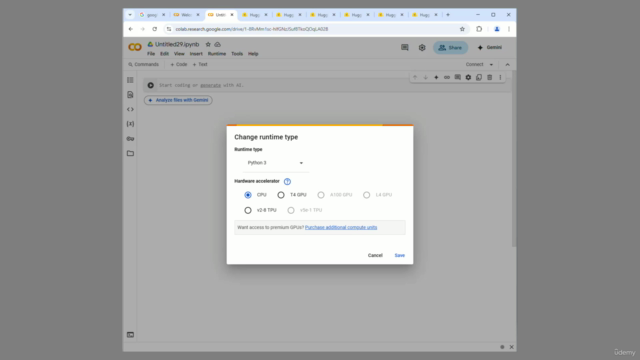Open the Find and replace sidebar icon
The height and width of the screenshot is (360, 640).
(x=130, y=95)
